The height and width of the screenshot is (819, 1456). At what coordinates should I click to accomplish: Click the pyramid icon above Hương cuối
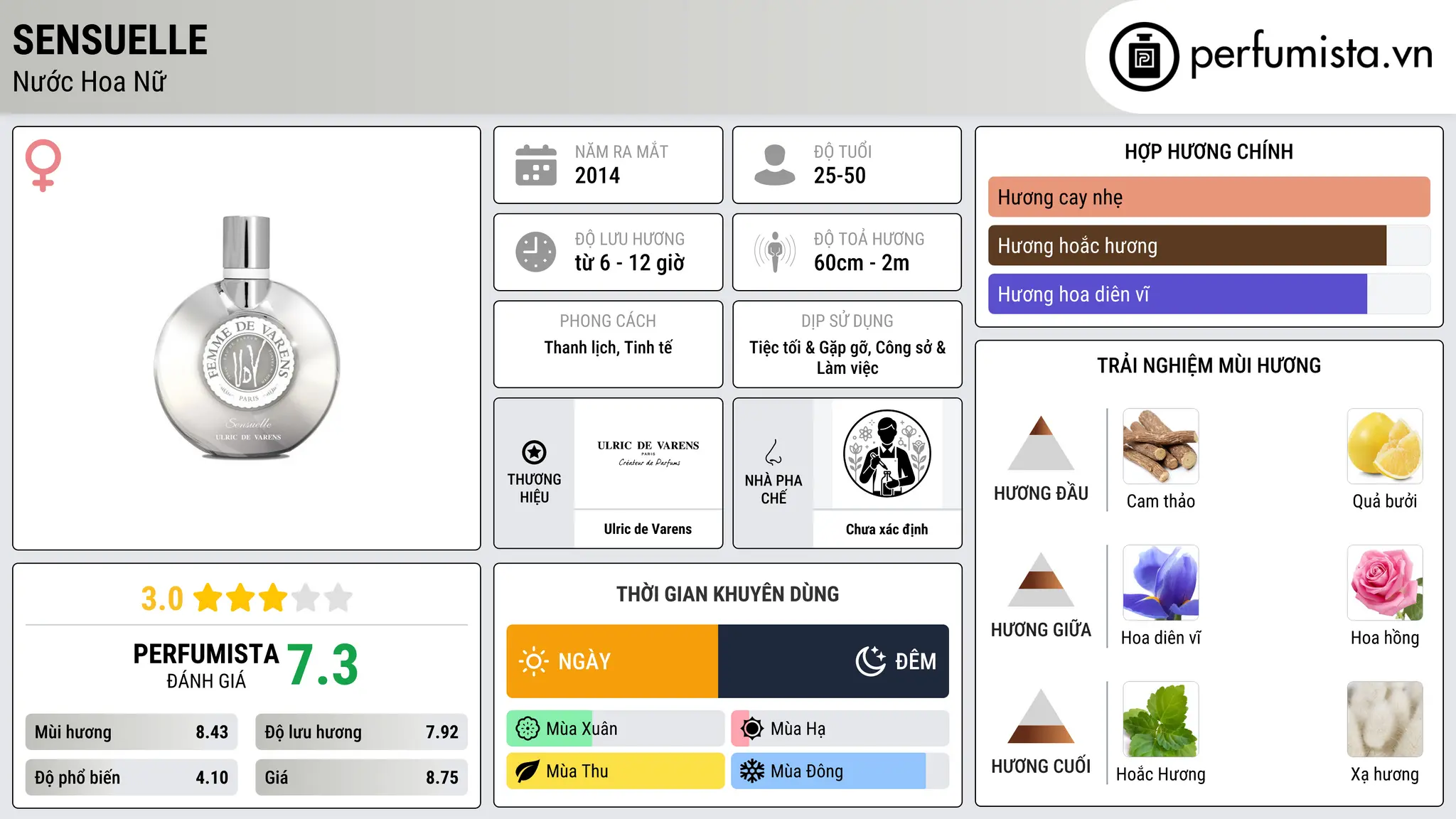click(1041, 716)
